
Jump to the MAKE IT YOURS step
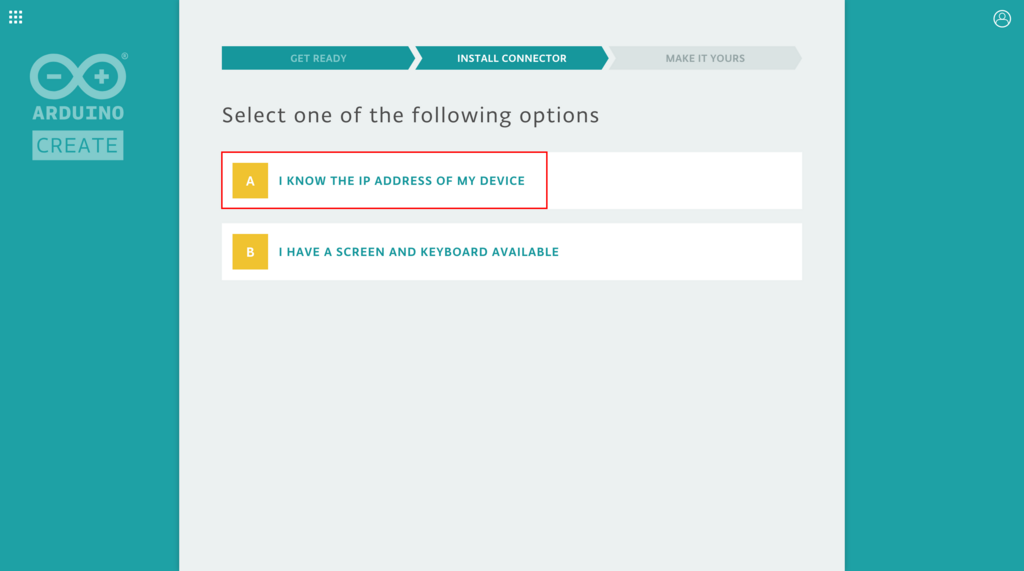705,58
